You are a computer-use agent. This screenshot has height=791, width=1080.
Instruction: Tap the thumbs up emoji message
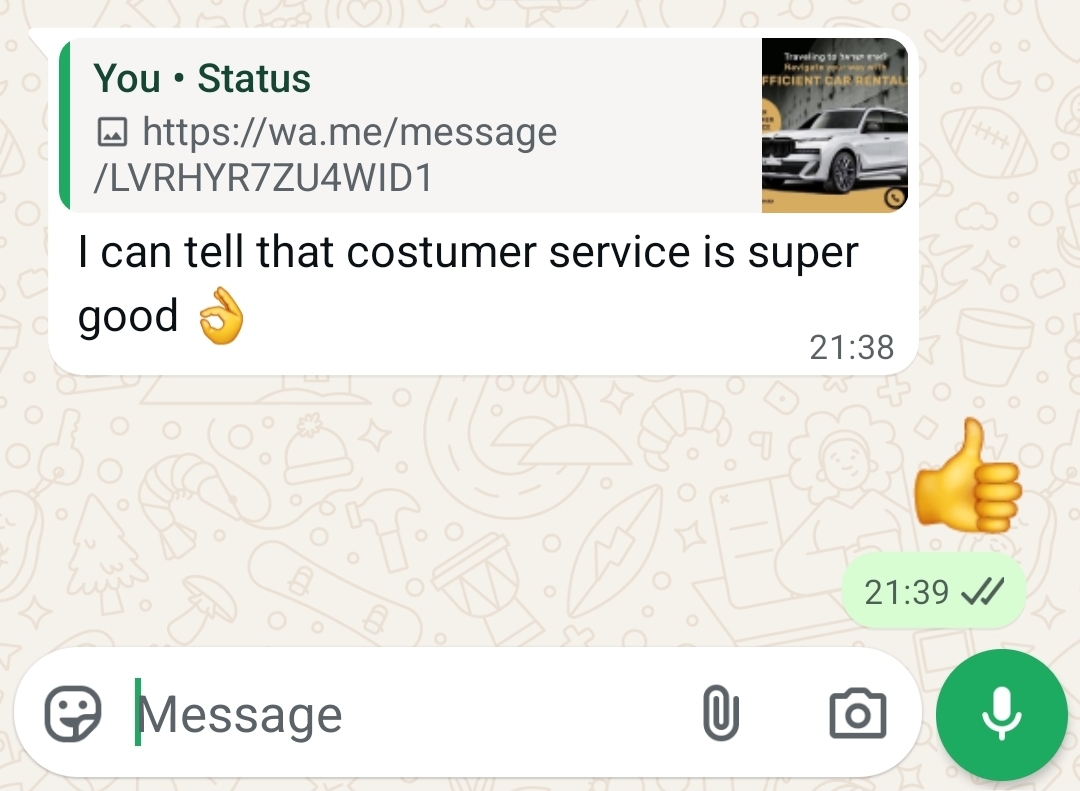(x=968, y=476)
